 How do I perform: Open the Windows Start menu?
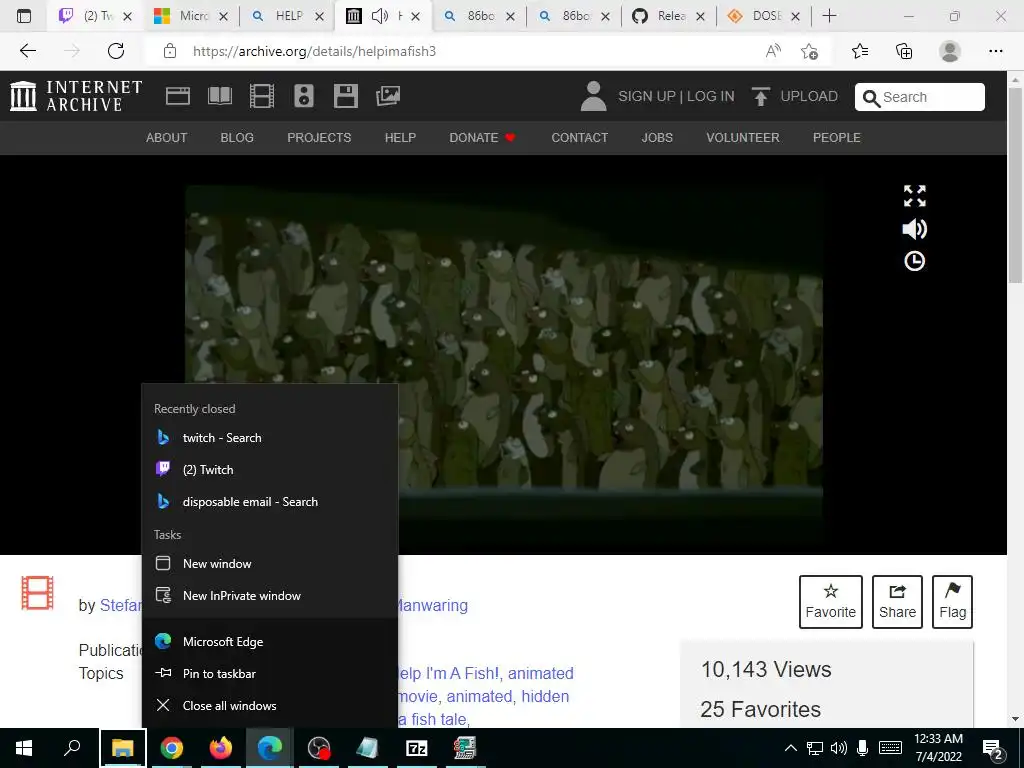pos(24,748)
